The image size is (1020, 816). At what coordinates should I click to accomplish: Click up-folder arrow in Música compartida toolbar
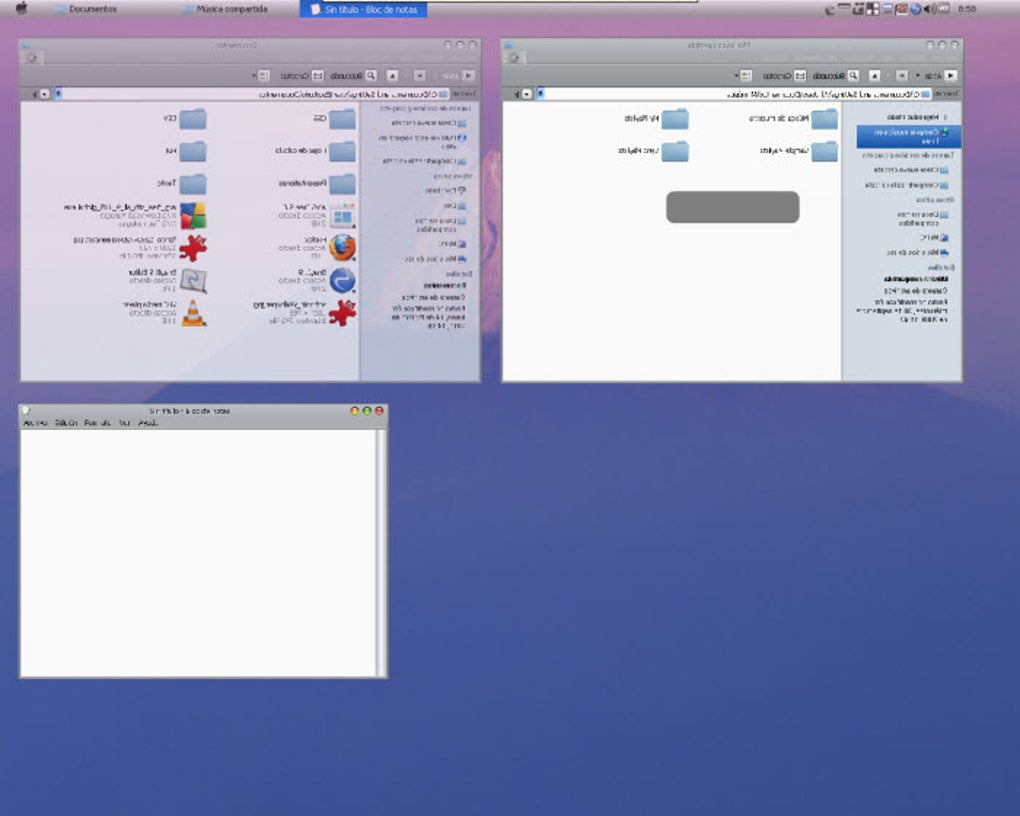point(875,75)
